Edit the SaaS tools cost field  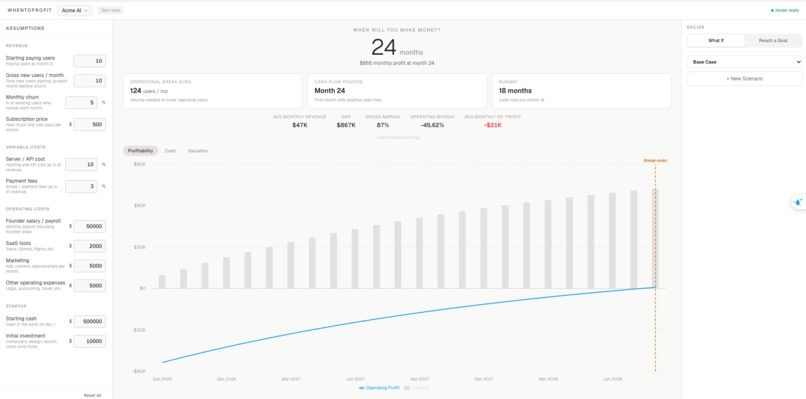coord(89,246)
